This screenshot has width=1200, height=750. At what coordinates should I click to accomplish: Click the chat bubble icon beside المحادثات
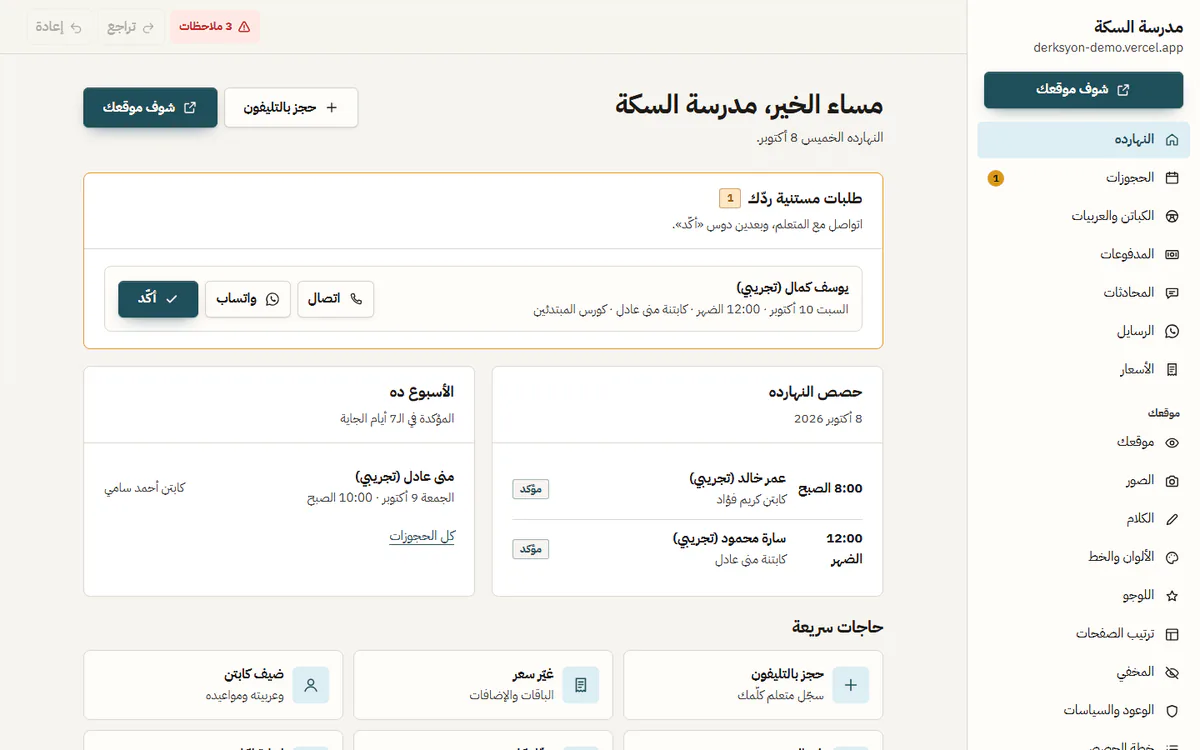click(1173, 293)
